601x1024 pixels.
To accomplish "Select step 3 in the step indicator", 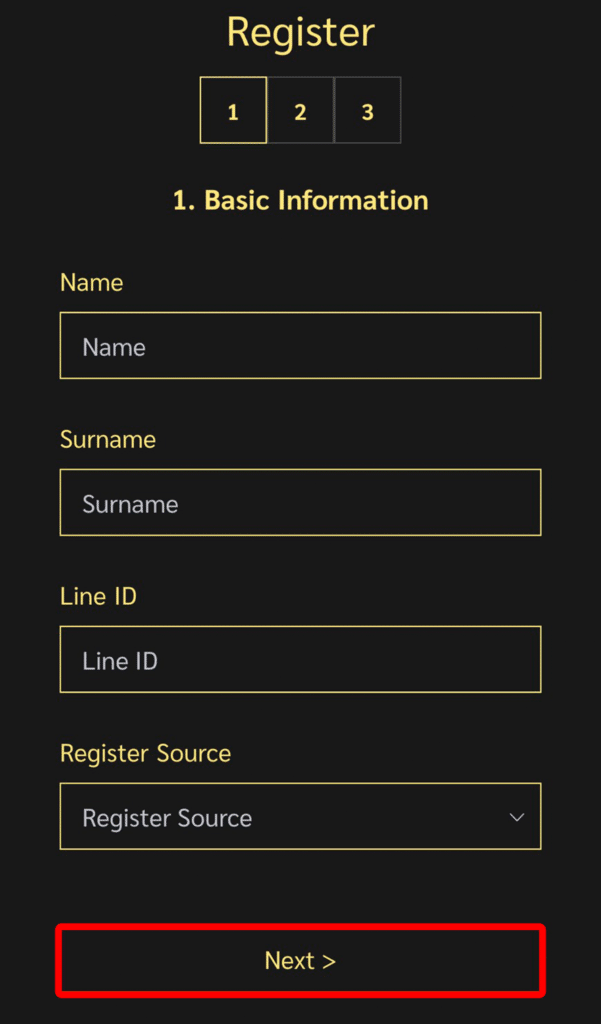I will 367,110.
